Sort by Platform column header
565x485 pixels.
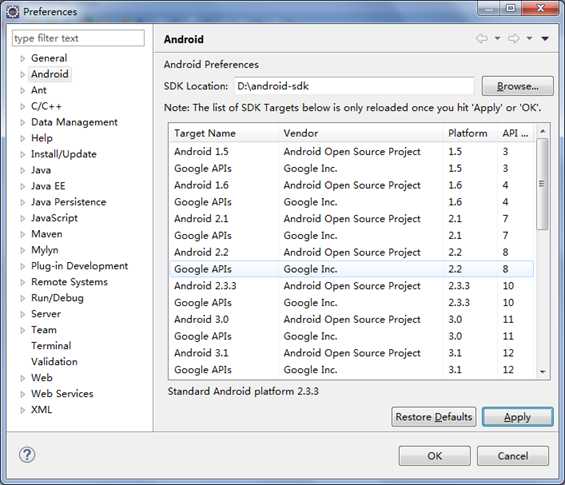click(470, 133)
